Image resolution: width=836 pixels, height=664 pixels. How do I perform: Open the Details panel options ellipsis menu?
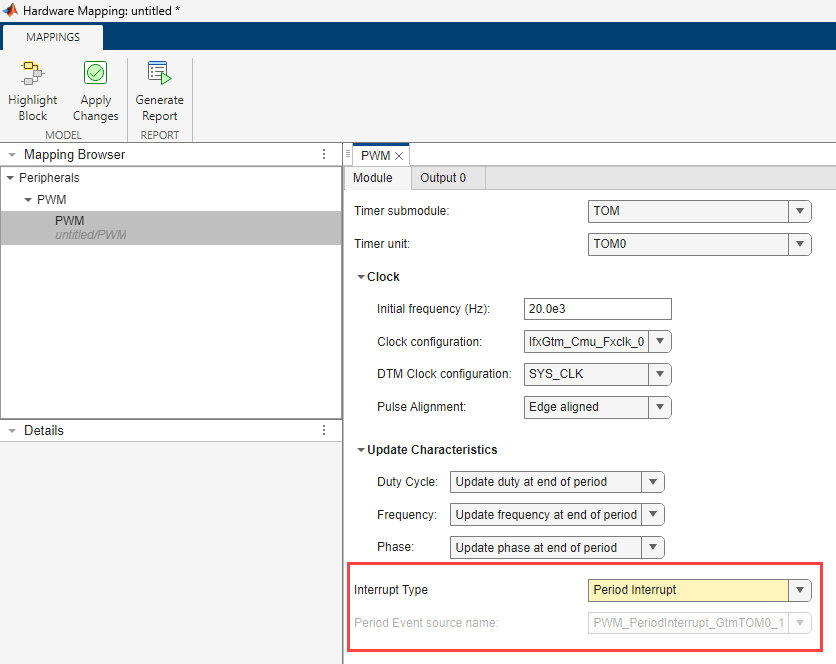coord(323,430)
